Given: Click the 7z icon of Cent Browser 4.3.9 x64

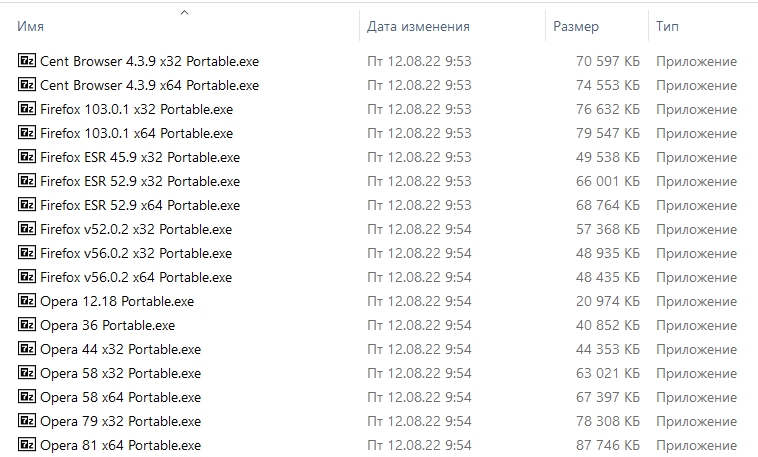Looking at the screenshot, I should tap(27, 84).
